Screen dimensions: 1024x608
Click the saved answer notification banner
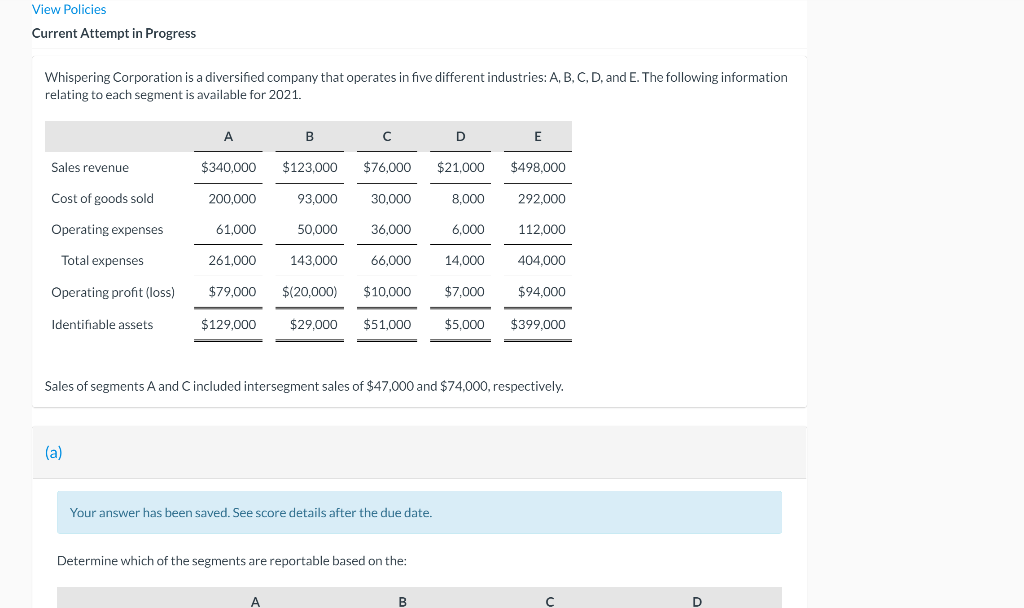pos(419,512)
